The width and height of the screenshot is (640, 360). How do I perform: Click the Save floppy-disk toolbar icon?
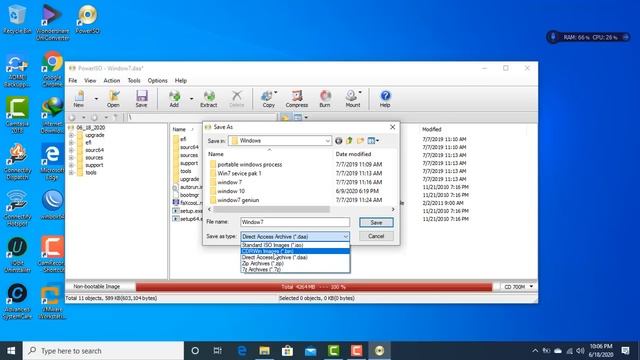141,99
